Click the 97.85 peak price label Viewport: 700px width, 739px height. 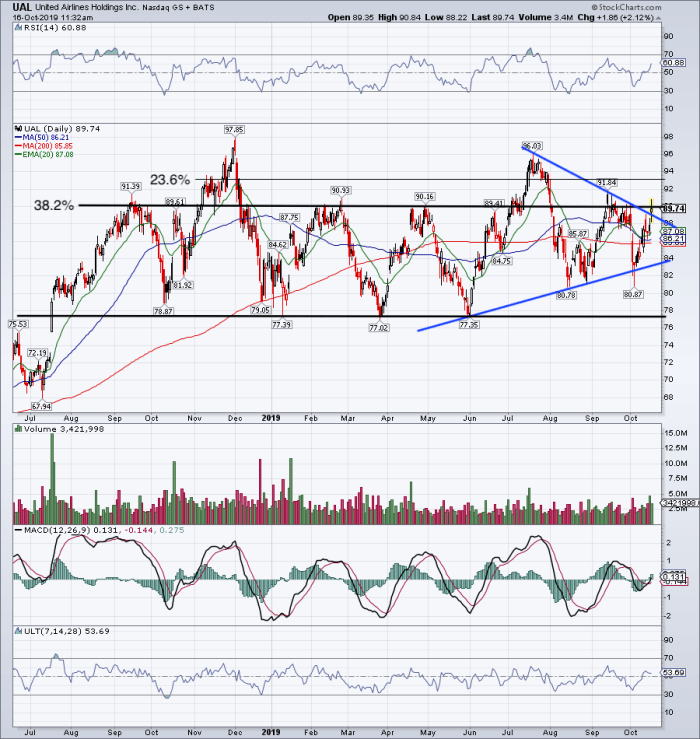(x=234, y=130)
